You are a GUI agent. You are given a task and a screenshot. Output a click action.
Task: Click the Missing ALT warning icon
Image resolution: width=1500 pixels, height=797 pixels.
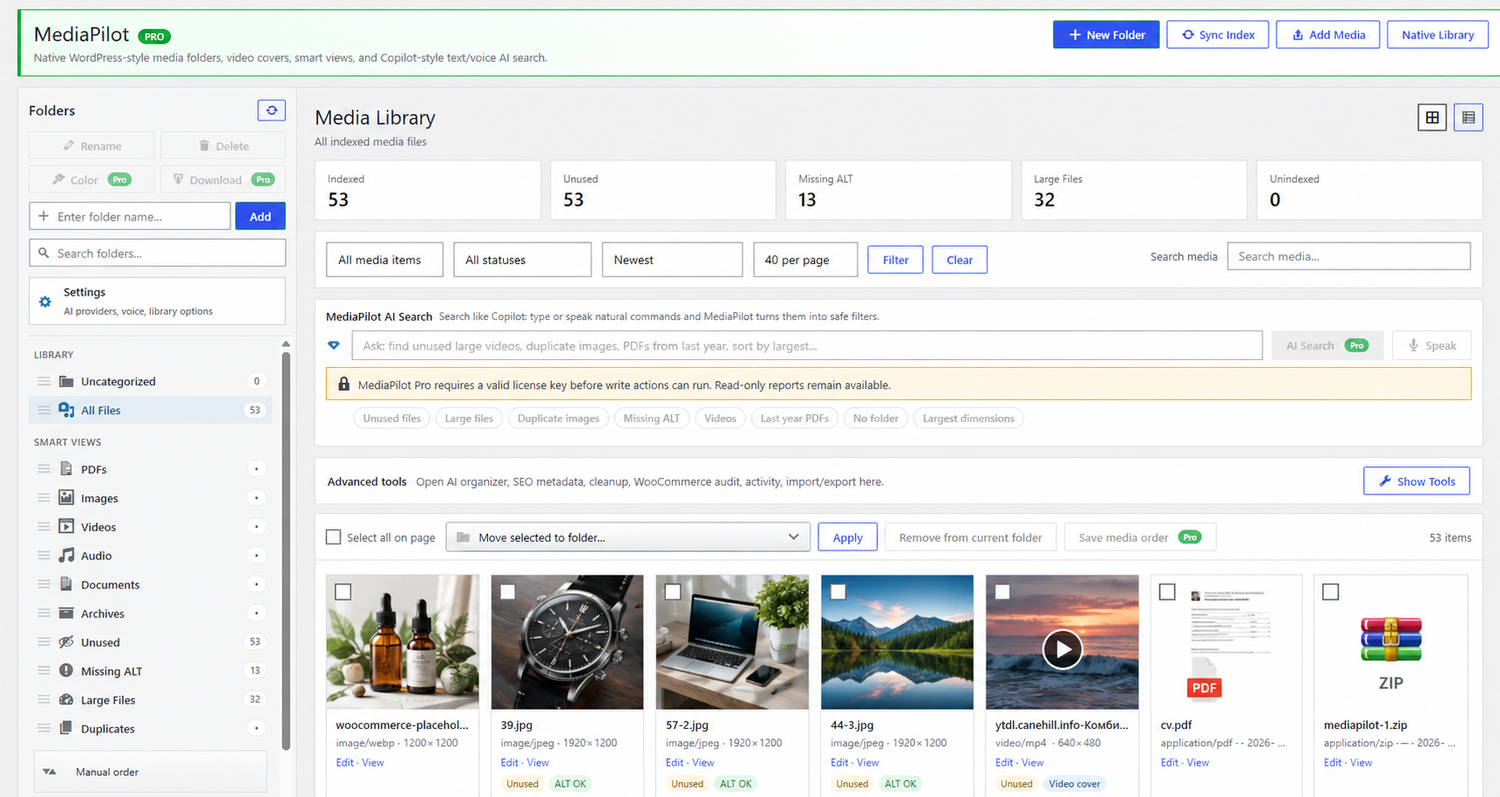click(66, 671)
